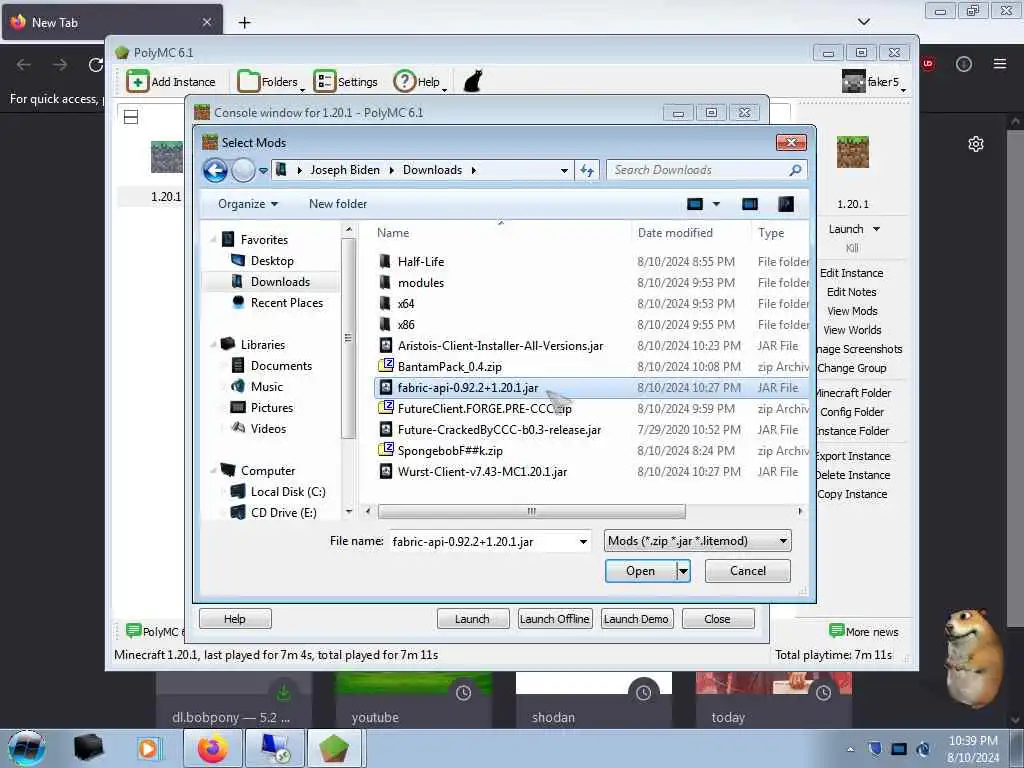Collapse the Favorites tree node
The height and width of the screenshot is (768, 1024).
tap(213, 240)
